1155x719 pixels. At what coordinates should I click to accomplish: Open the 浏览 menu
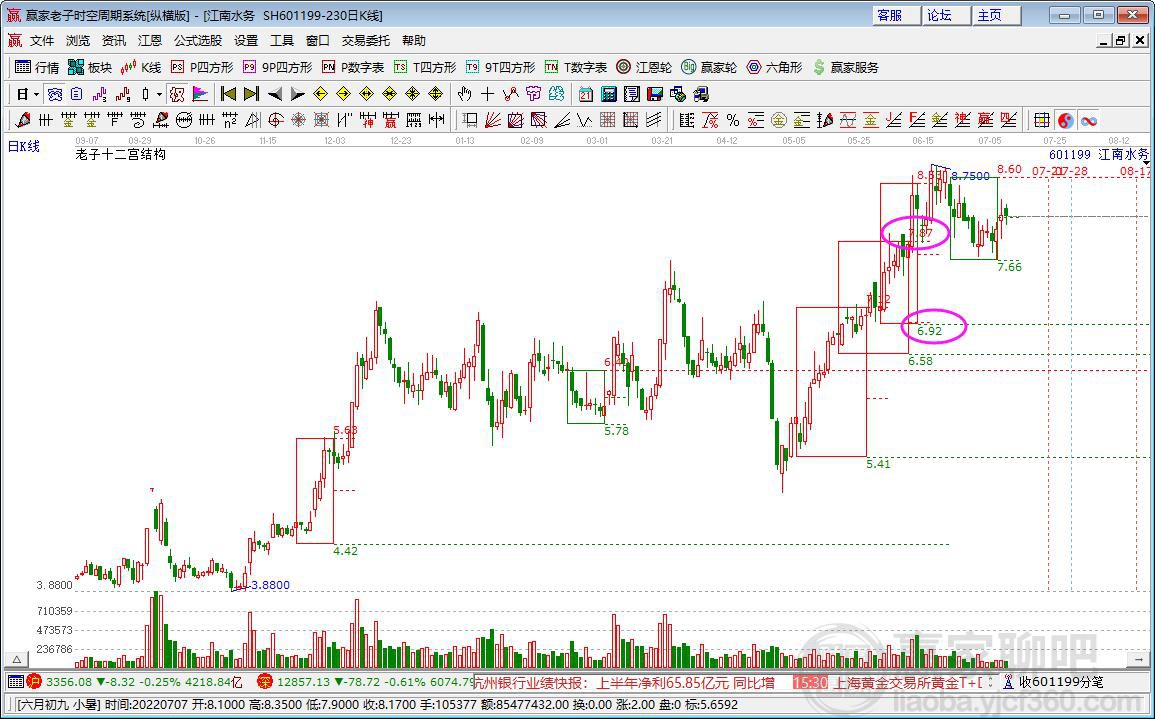(x=78, y=41)
